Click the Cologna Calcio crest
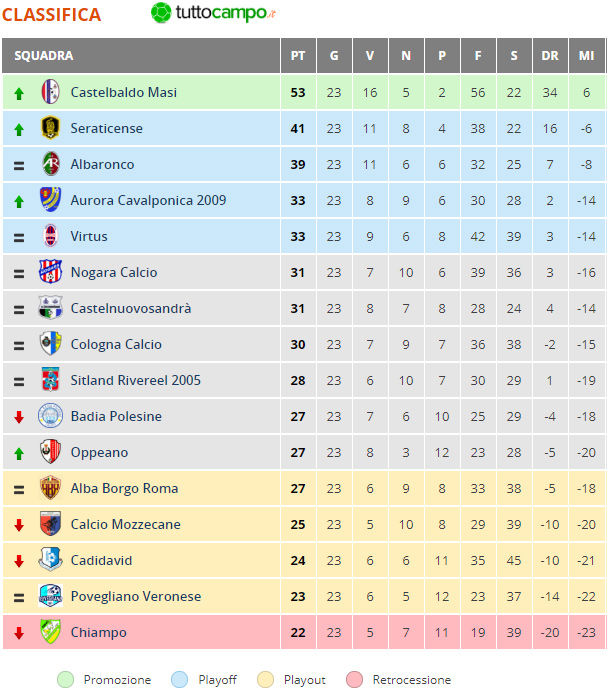This screenshot has height=700, width=607. 50,344
